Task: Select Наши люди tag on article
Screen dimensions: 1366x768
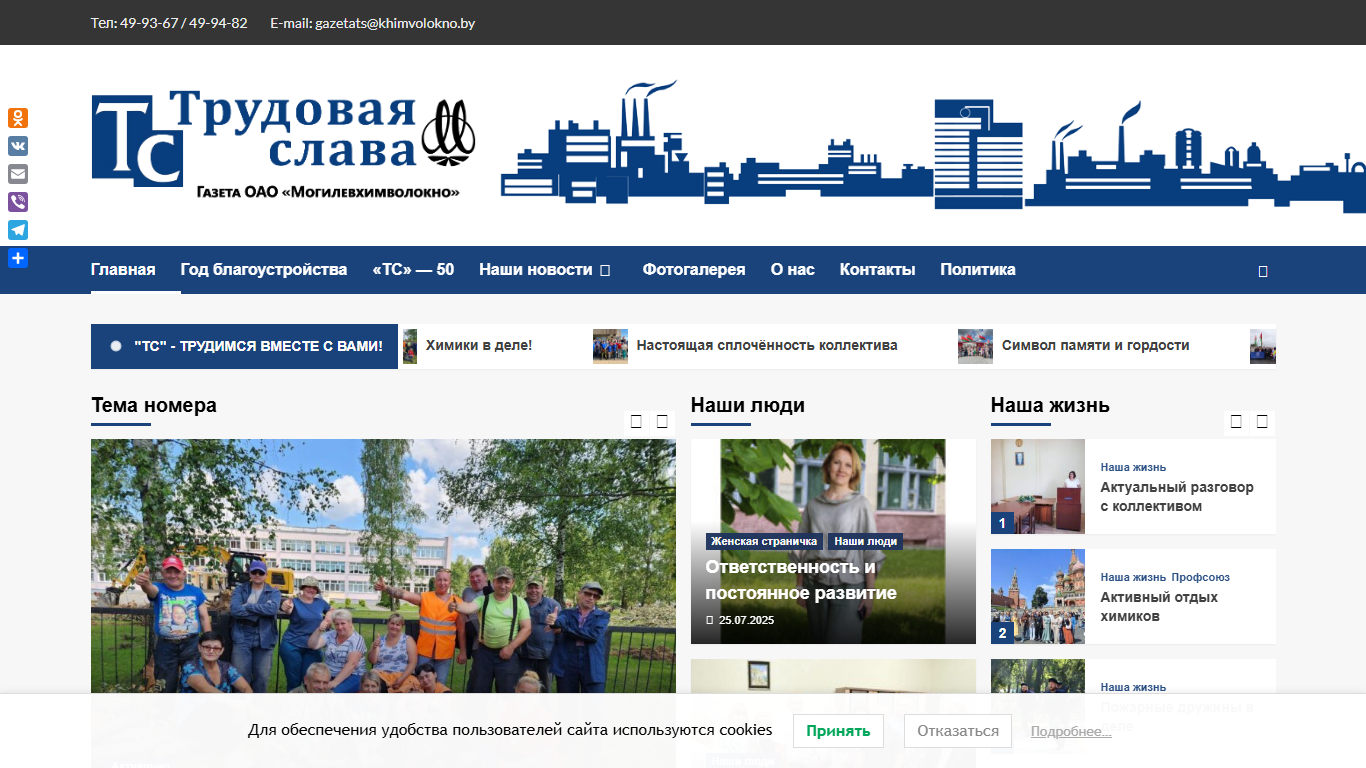Action: 865,541
